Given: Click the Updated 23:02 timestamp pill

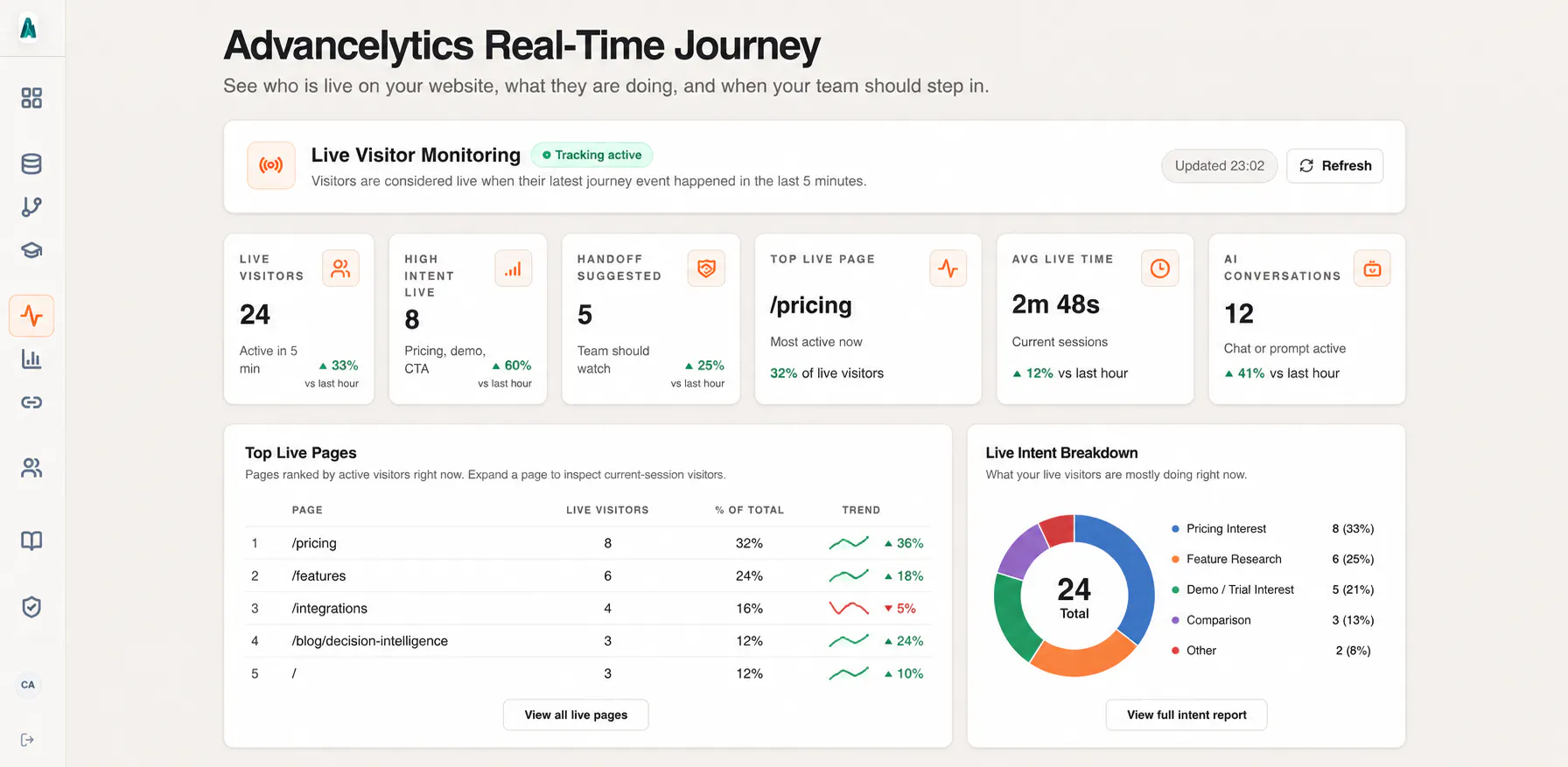Looking at the screenshot, I should point(1220,166).
